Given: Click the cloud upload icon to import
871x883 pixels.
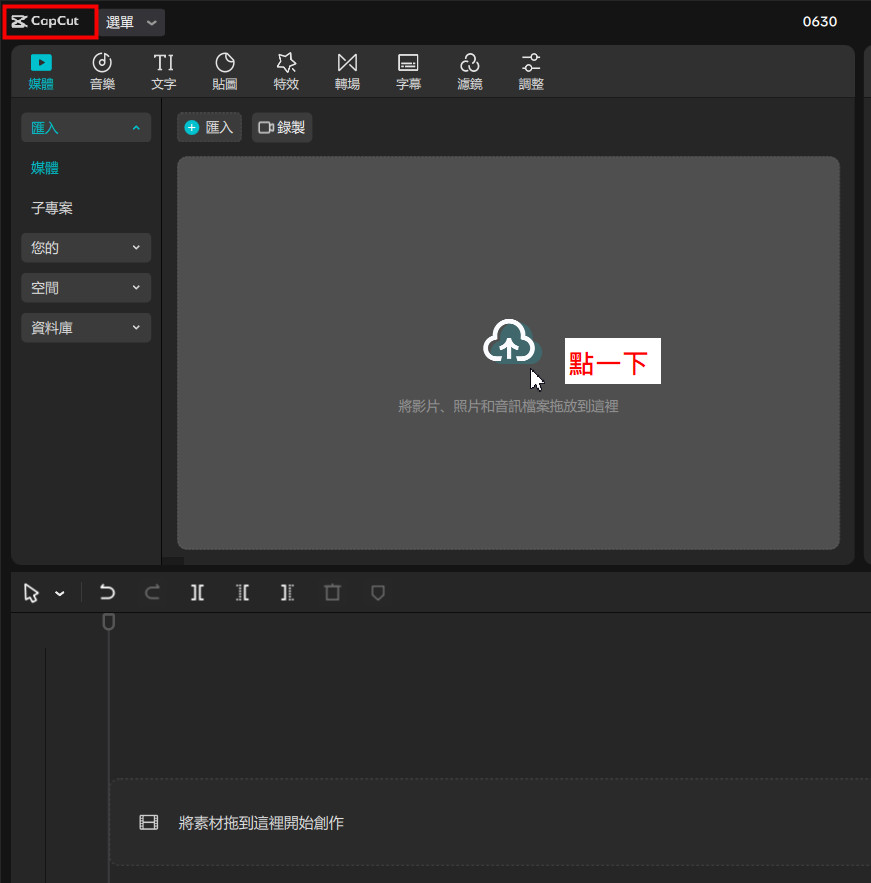Looking at the screenshot, I should coord(510,344).
